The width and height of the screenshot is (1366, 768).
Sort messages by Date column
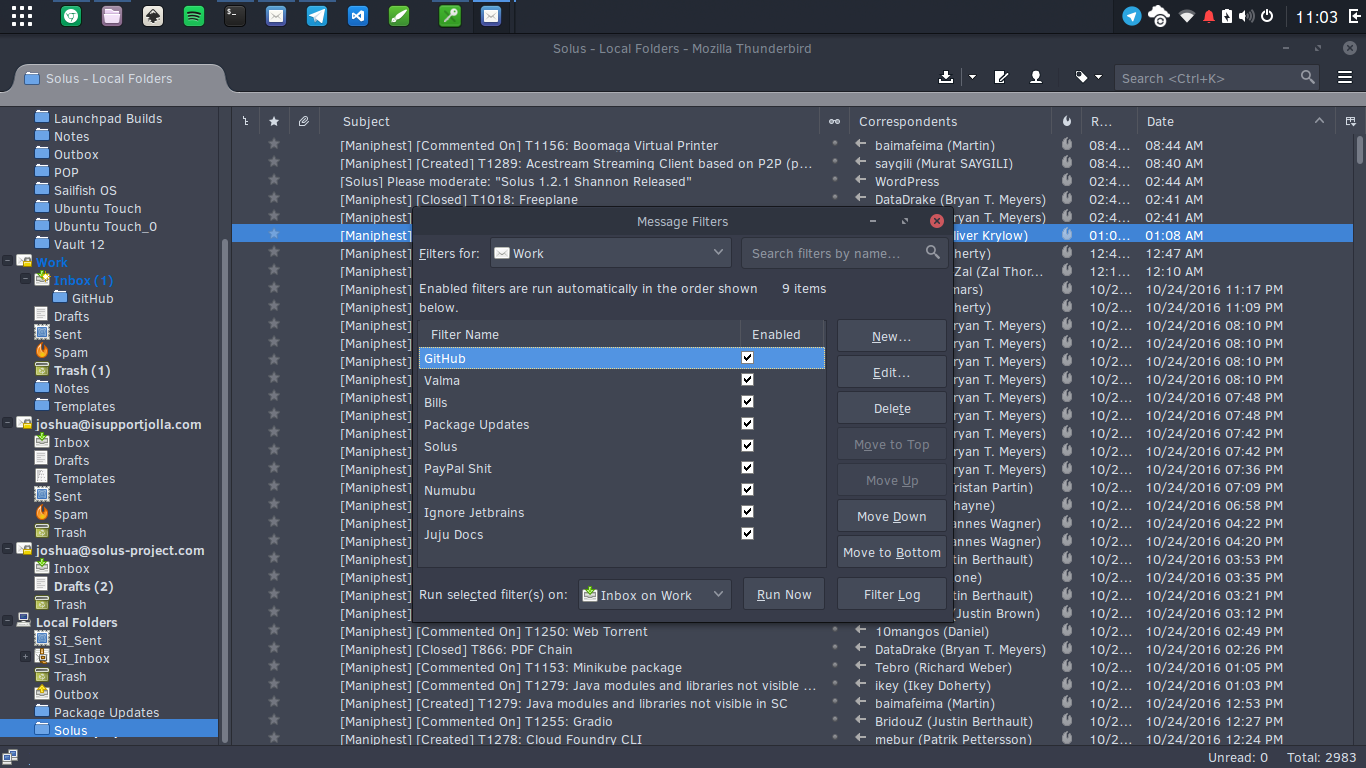coord(1236,121)
